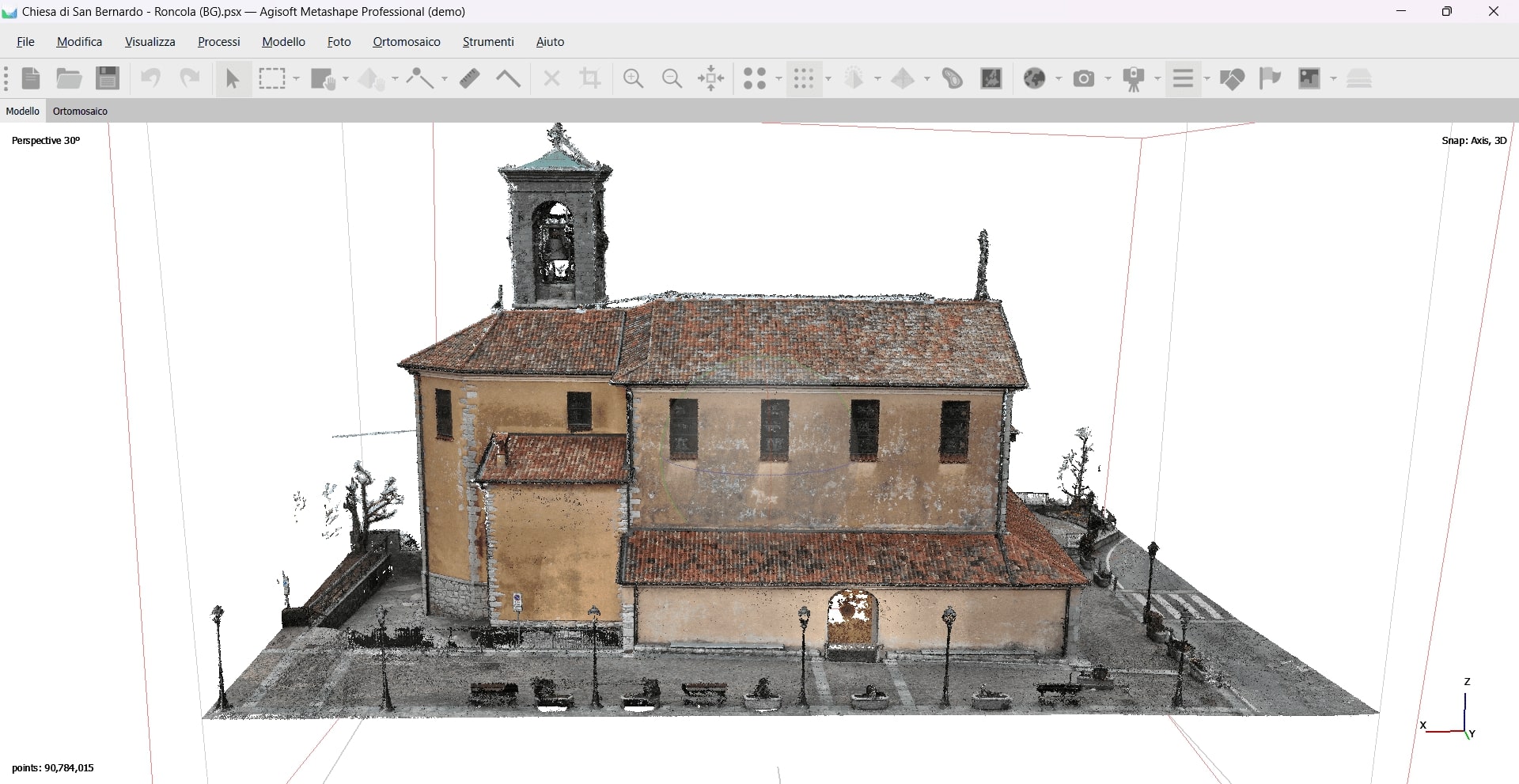Image resolution: width=1519 pixels, height=784 pixels.
Task: Open the Aiuto help menu
Action: (x=550, y=42)
